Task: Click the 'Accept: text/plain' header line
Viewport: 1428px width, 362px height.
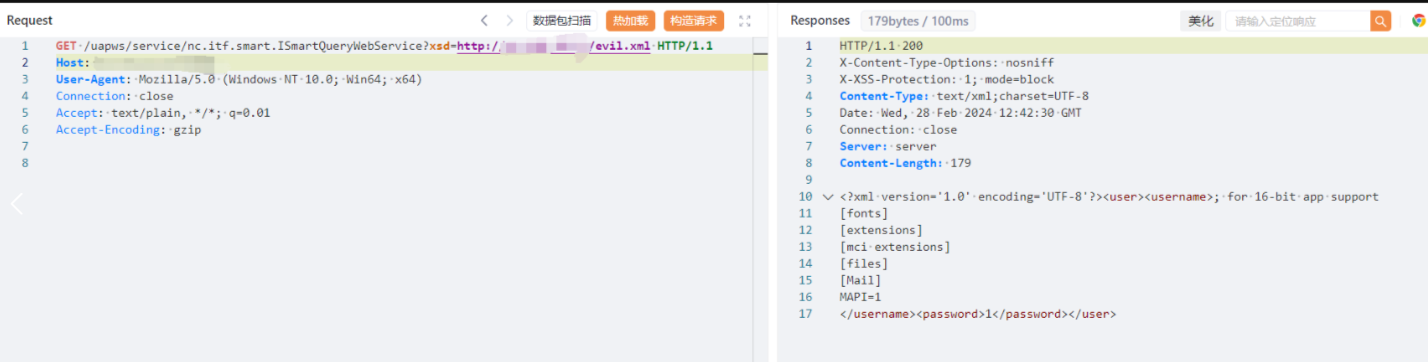Action: coord(163,113)
